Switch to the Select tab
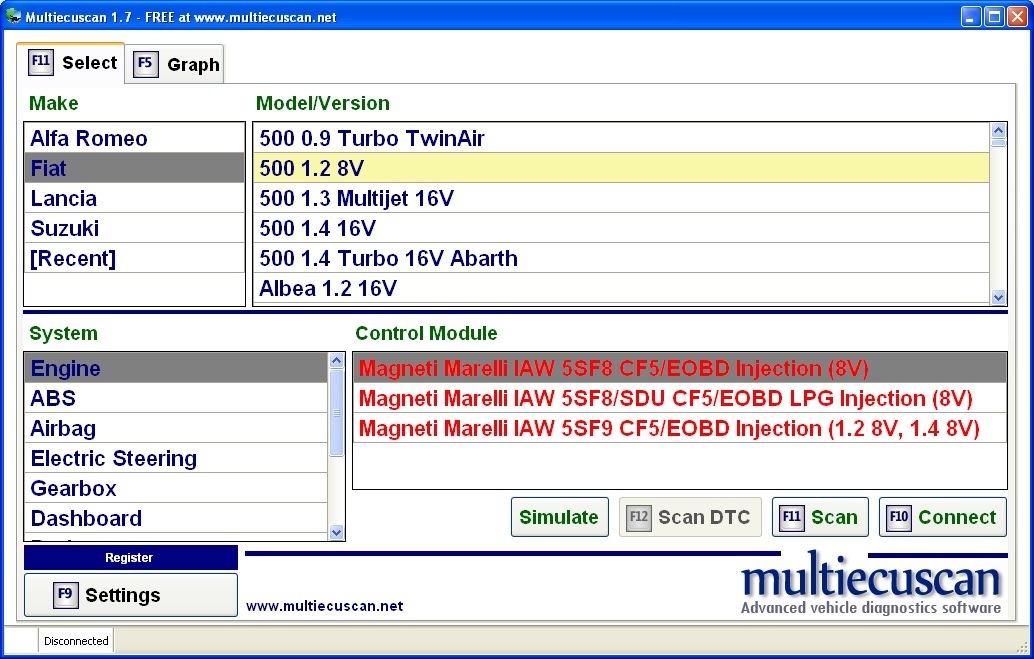This screenshot has height=659, width=1034. coord(90,62)
